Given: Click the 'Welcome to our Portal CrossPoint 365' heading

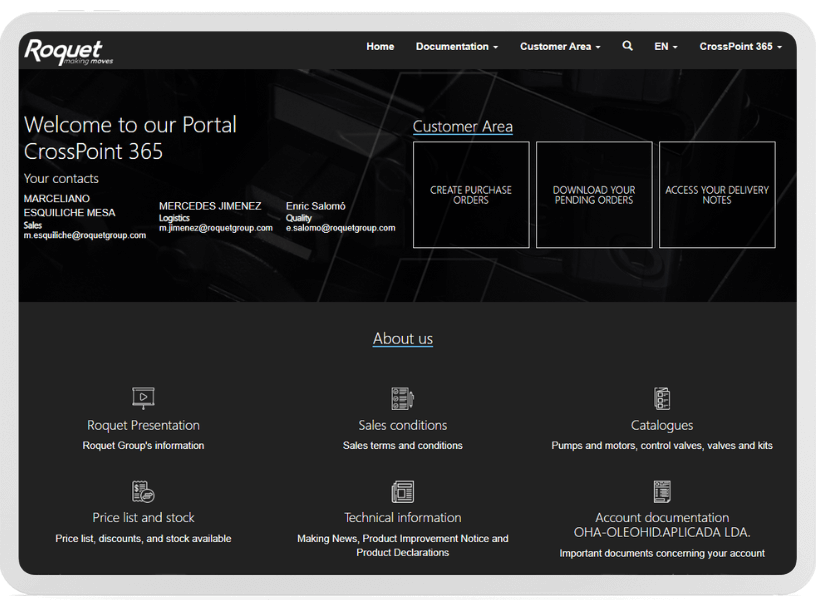Looking at the screenshot, I should coord(130,138).
